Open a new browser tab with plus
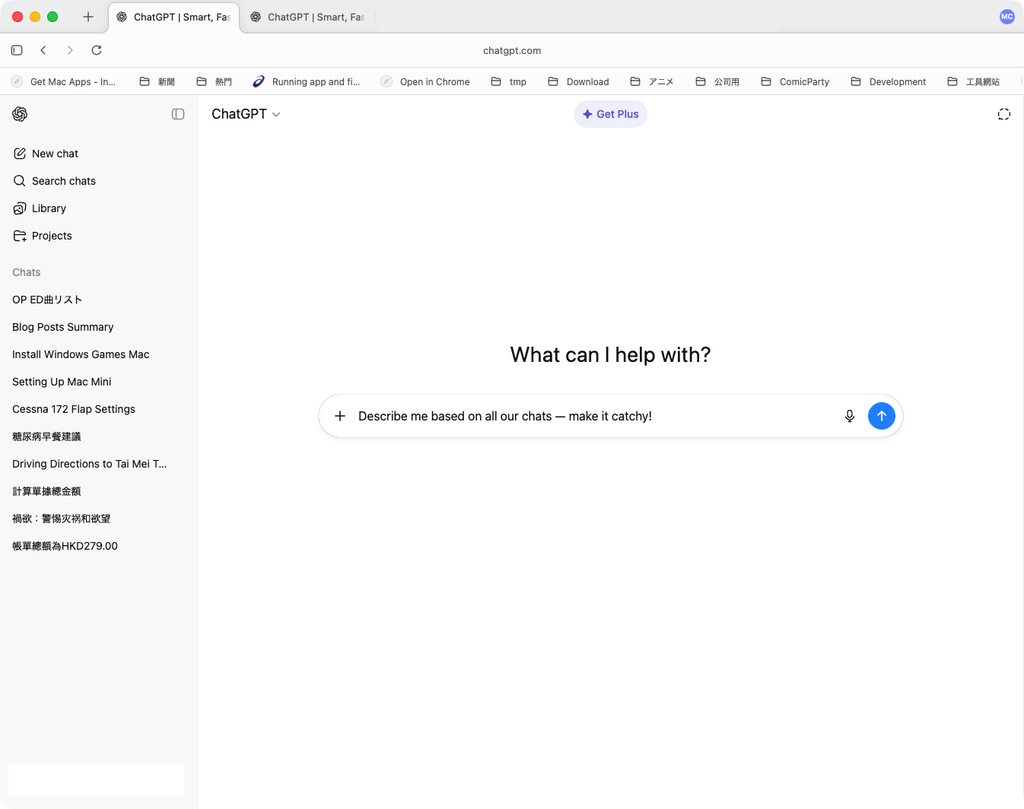Viewport: 1024px width, 809px height. coord(88,17)
